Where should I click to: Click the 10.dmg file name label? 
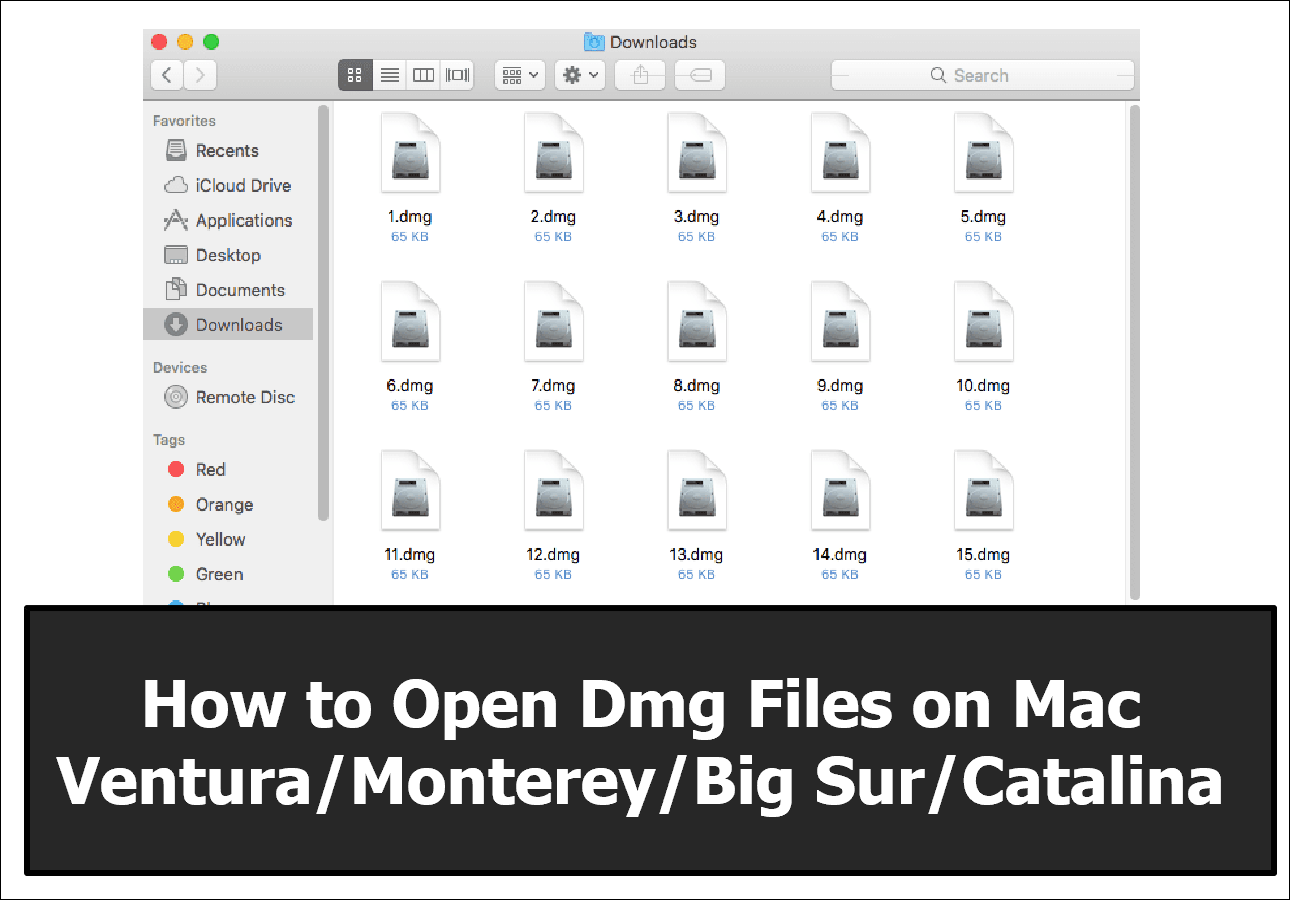point(983,386)
